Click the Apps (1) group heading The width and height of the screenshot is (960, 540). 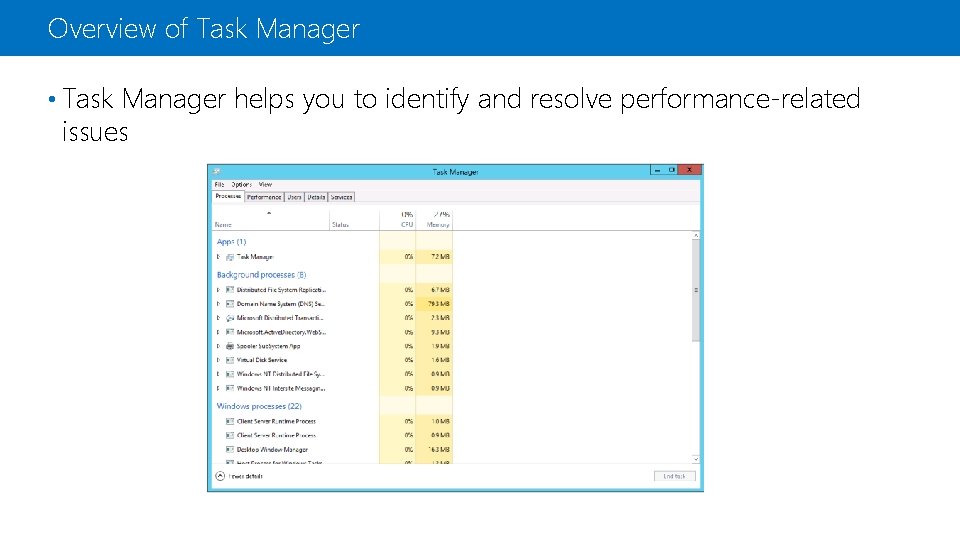coord(231,242)
